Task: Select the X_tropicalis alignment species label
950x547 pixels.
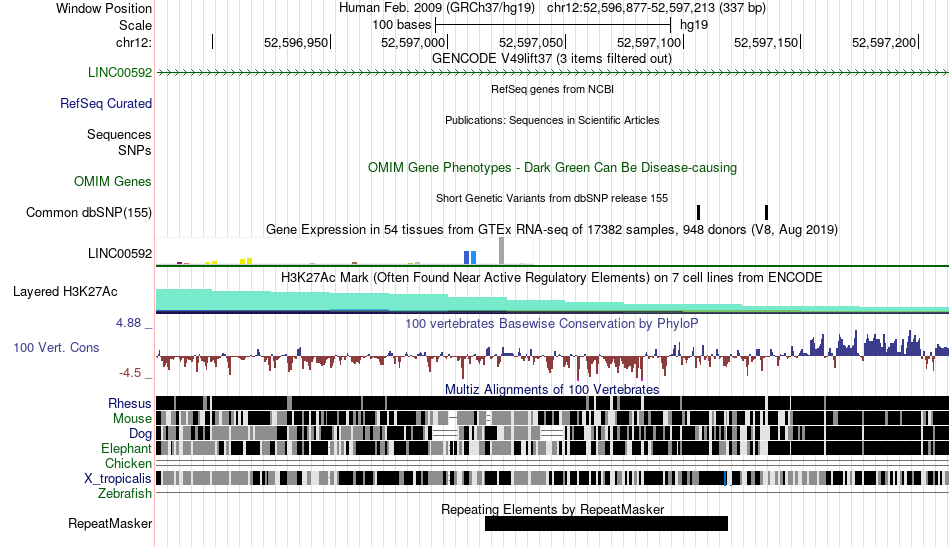Action: (x=118, y=479)
